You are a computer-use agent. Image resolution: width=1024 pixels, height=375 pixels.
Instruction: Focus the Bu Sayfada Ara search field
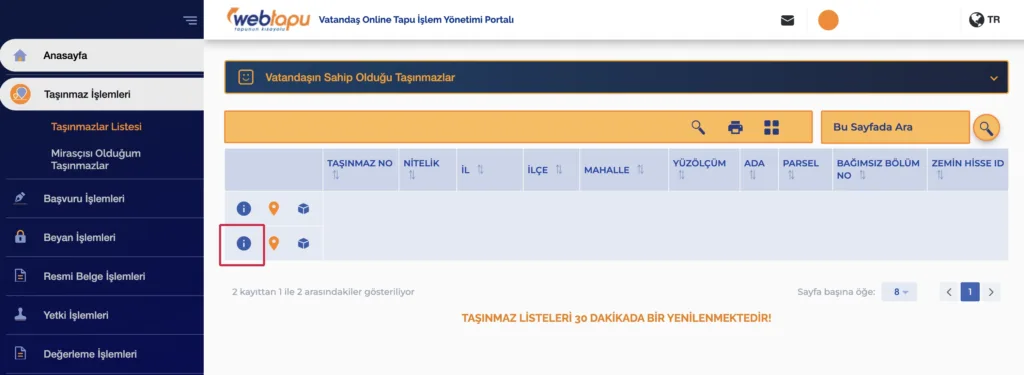click(x=895, y=127)
